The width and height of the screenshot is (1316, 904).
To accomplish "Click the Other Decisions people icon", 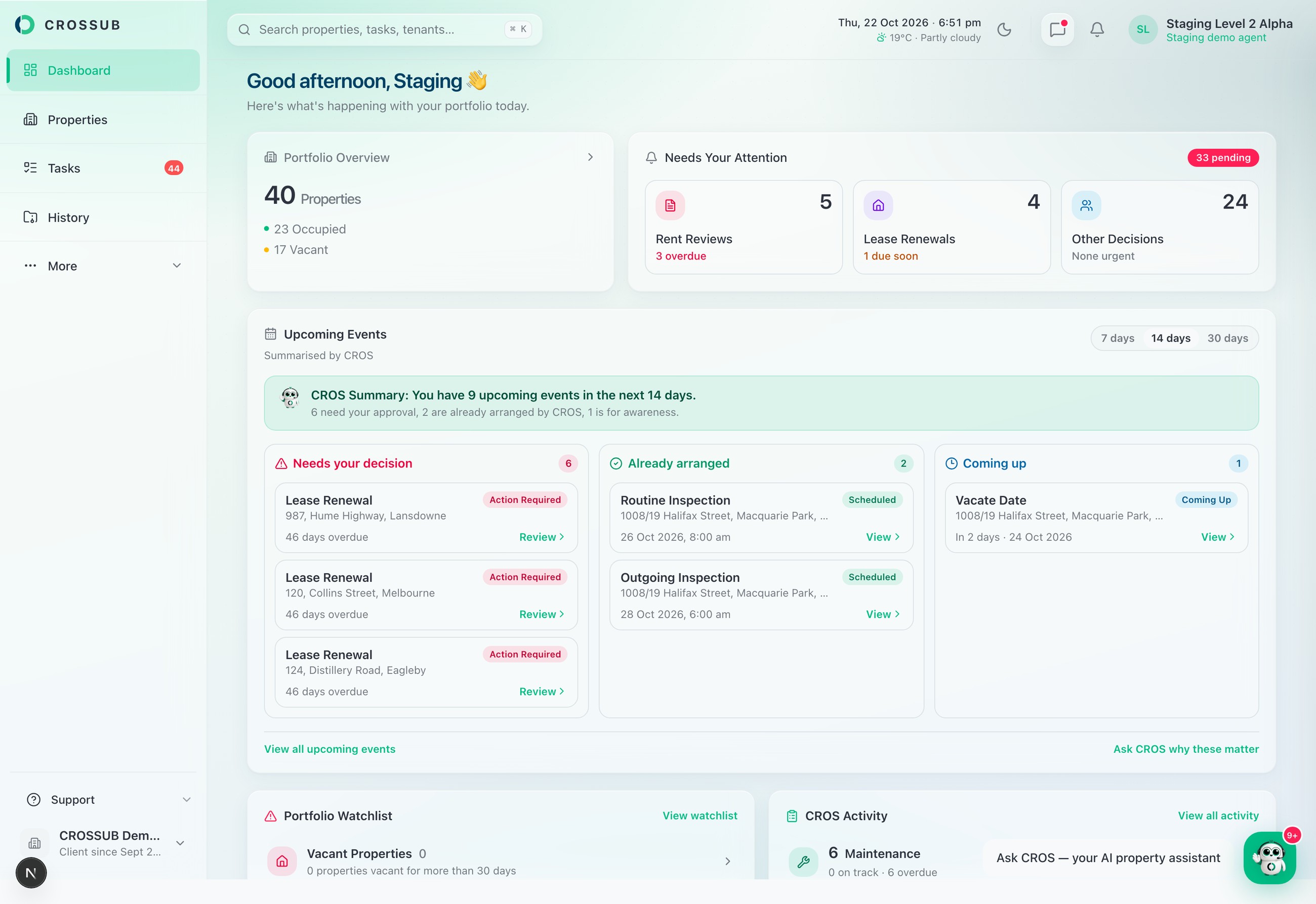I will click(1086, 205).
